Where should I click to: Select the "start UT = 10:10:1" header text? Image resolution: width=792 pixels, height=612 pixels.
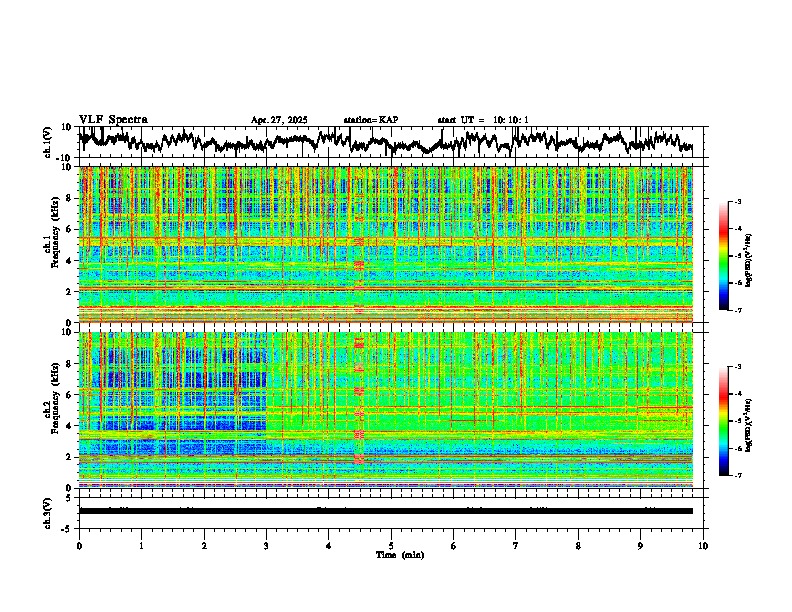483,120
